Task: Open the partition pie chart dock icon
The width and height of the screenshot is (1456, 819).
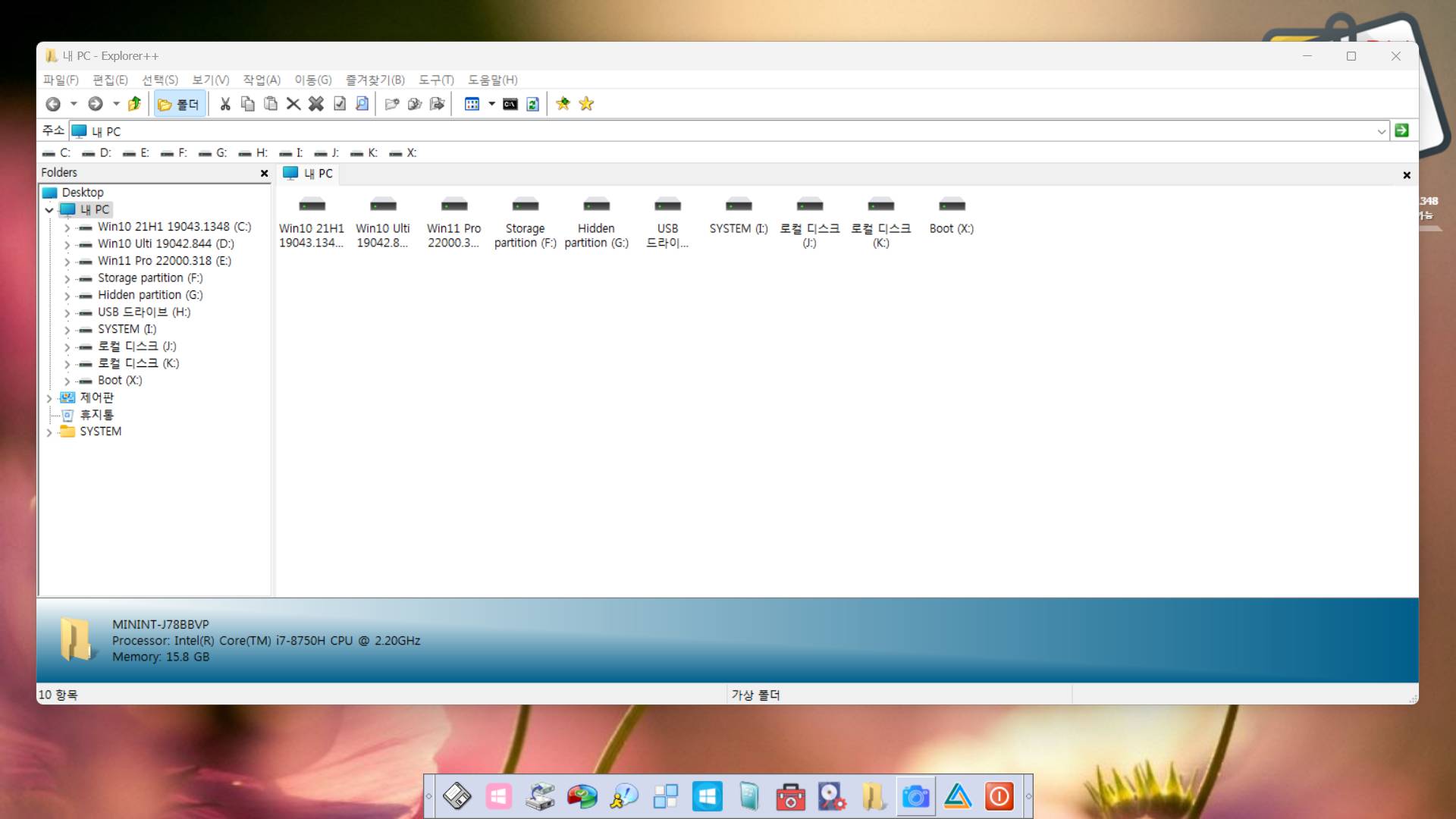Action: pyautogui.click(x=582, y=796)
